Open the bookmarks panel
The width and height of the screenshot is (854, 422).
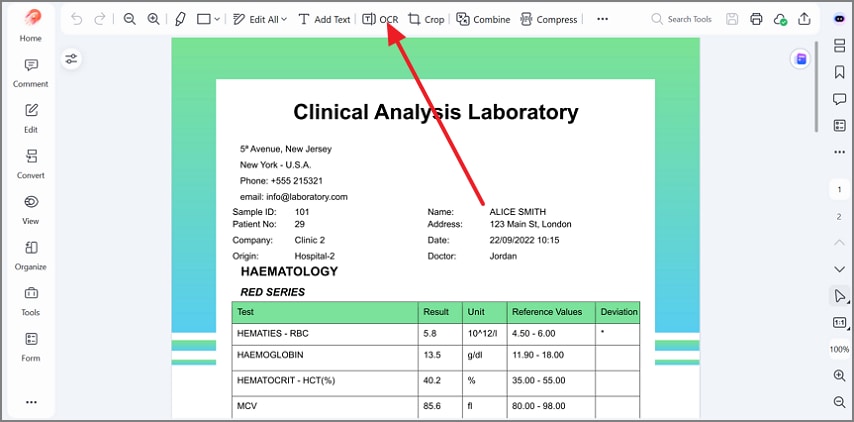[x=839, y=72]
